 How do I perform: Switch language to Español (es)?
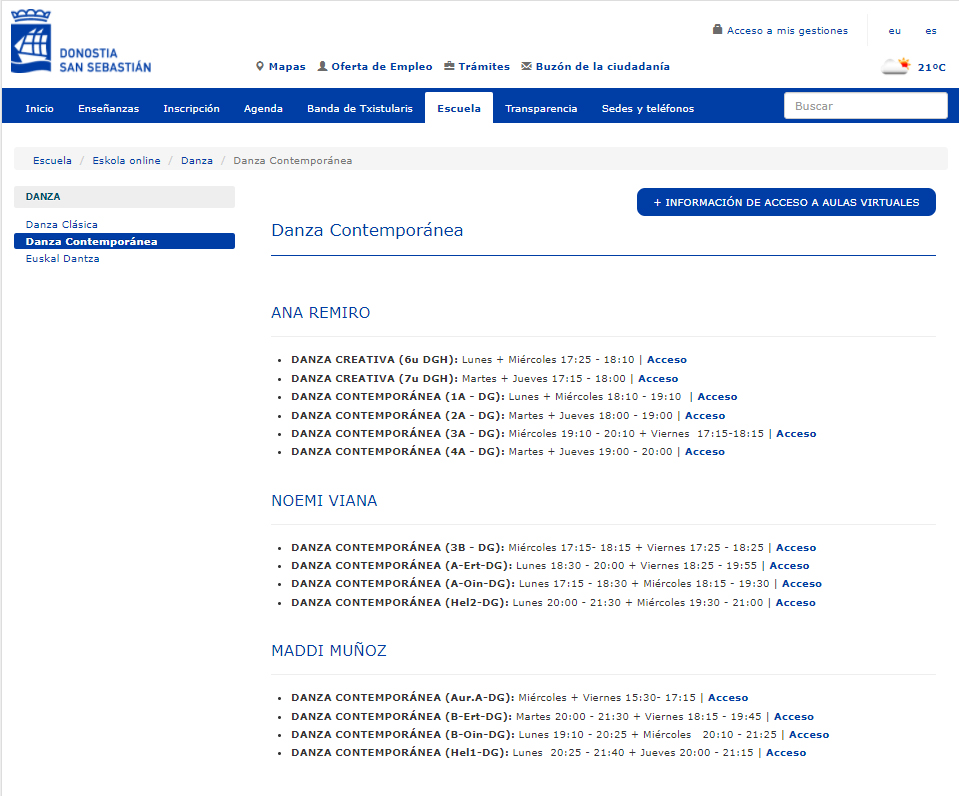coord(931,31)
